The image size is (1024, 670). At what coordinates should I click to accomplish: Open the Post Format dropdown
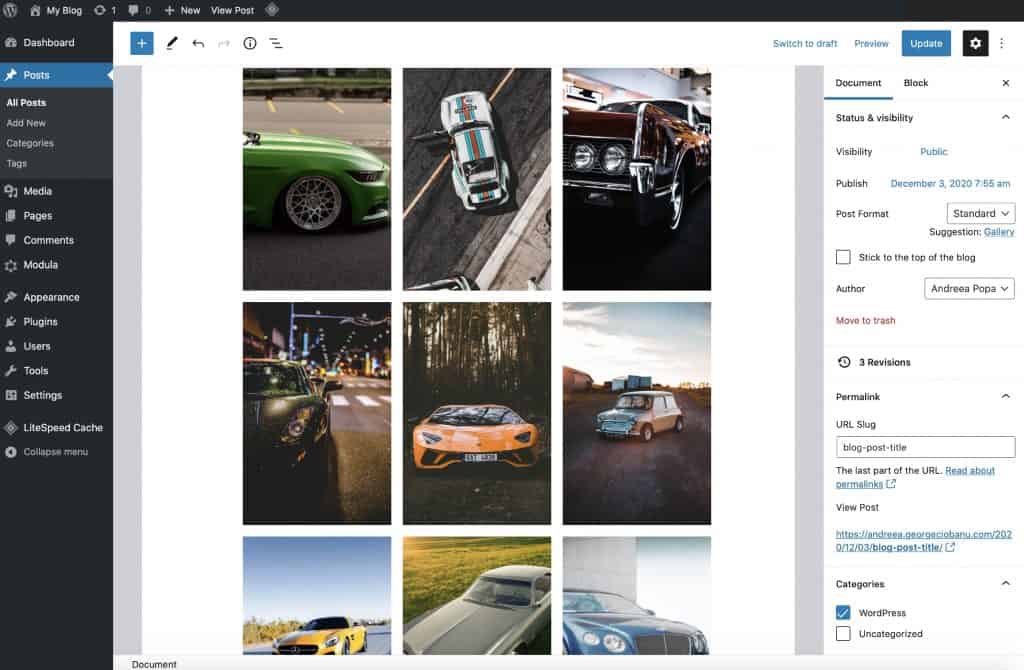(x=981, y=214)
